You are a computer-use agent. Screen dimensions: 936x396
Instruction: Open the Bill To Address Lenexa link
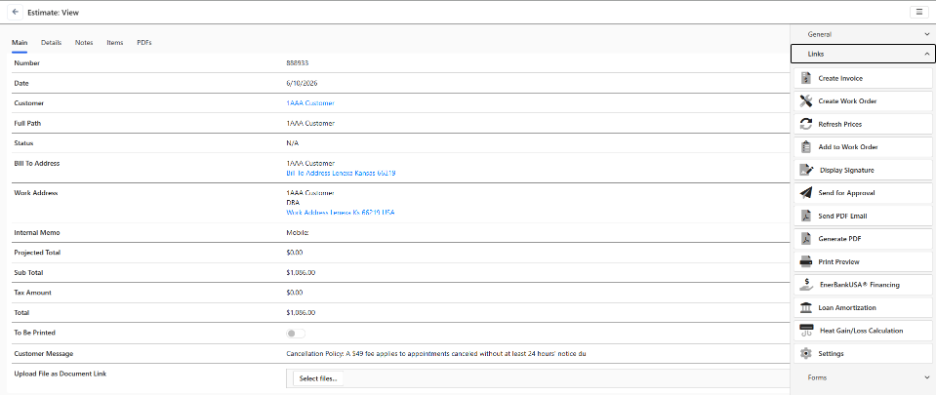tap(341, 173)
